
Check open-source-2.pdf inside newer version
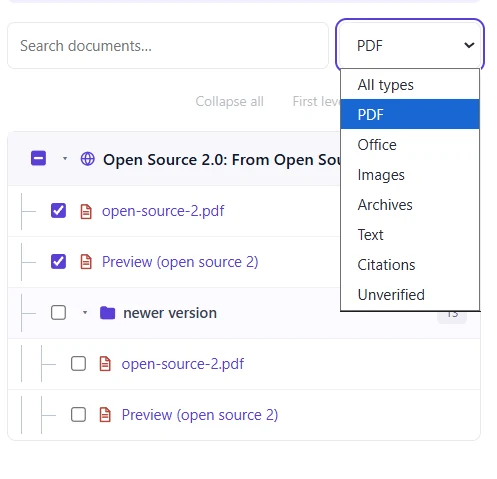point(78,364)
